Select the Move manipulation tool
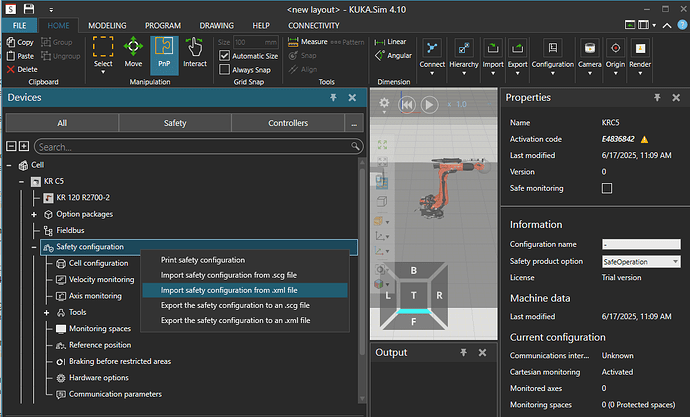The height and width of the screenshot is (417, 690). point(133,52)
